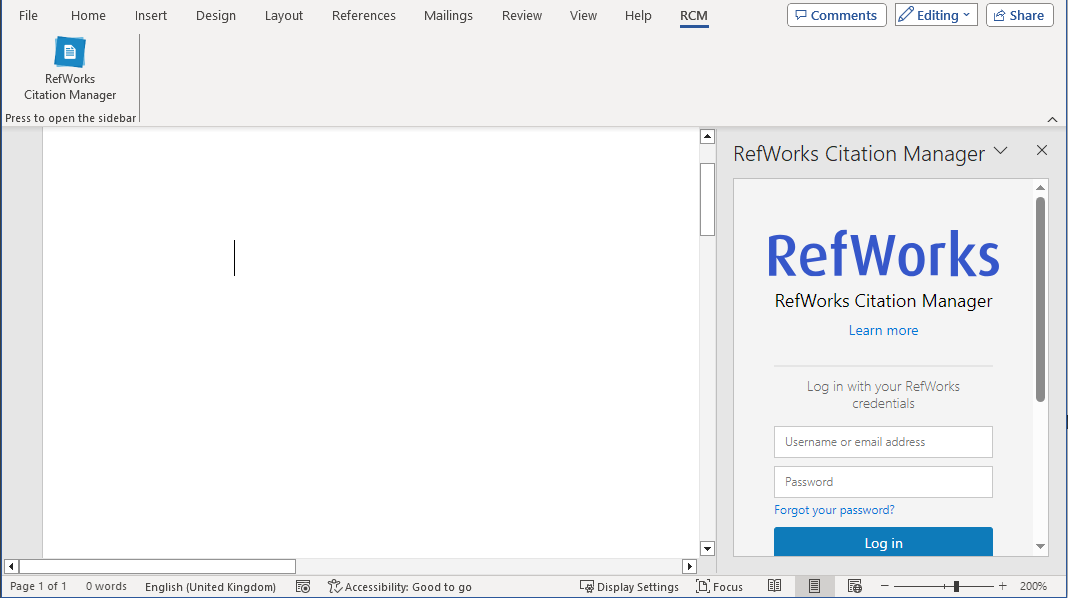Switch to the Review tab
Image resolution: width=1068 pixels, height=598 pixels.
[522, 15]
